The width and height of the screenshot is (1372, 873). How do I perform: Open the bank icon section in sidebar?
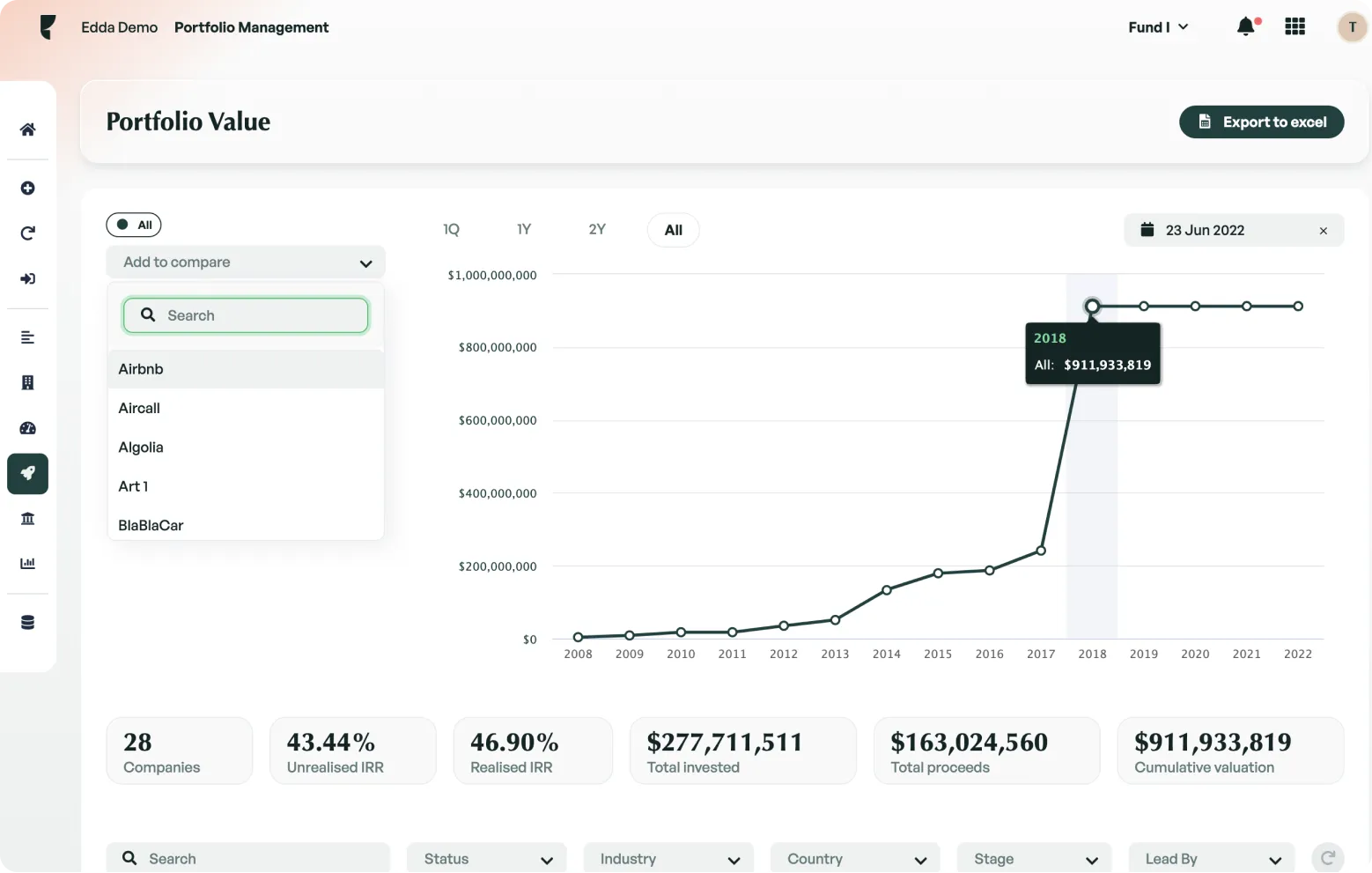click(27, 518)
